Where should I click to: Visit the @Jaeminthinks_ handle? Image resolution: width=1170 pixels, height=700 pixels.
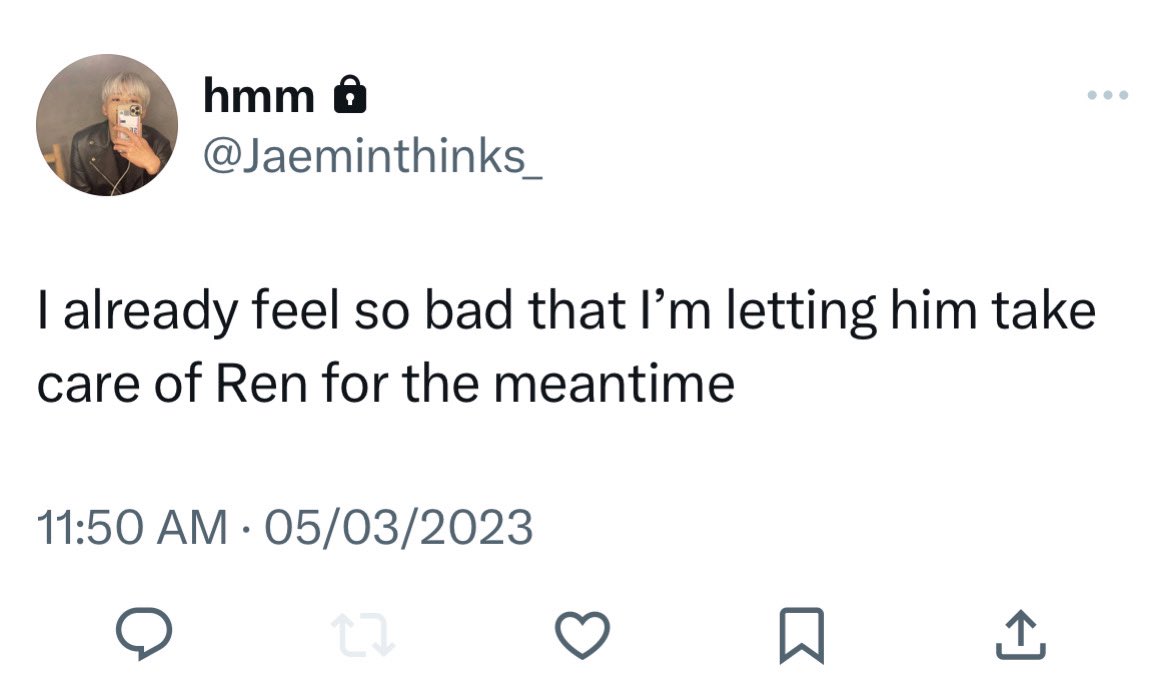click(372, 156)
